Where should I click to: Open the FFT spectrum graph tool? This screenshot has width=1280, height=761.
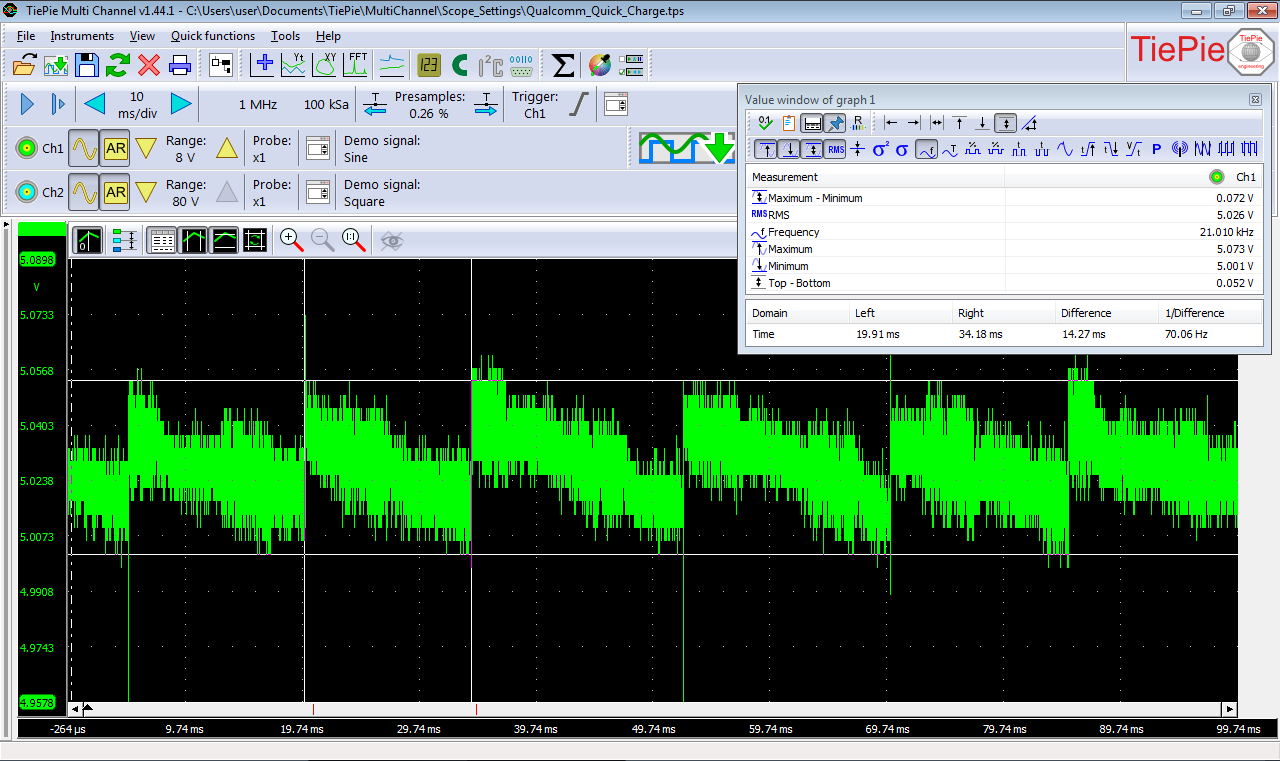click(x=356, y=65)
